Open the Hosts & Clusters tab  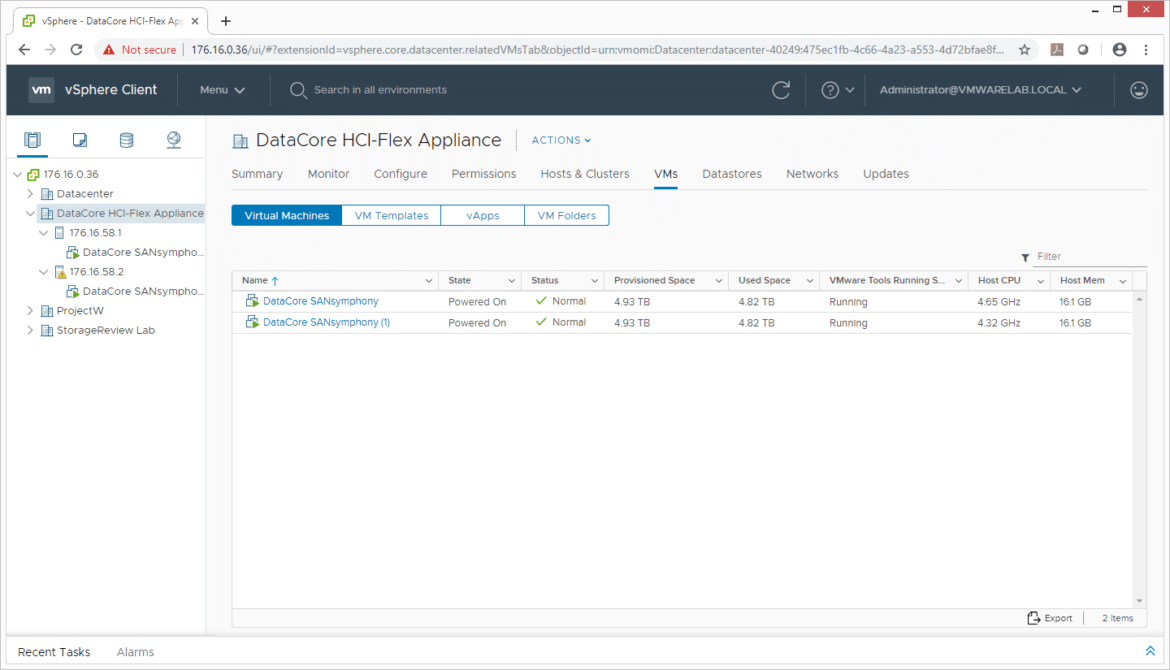585,174
